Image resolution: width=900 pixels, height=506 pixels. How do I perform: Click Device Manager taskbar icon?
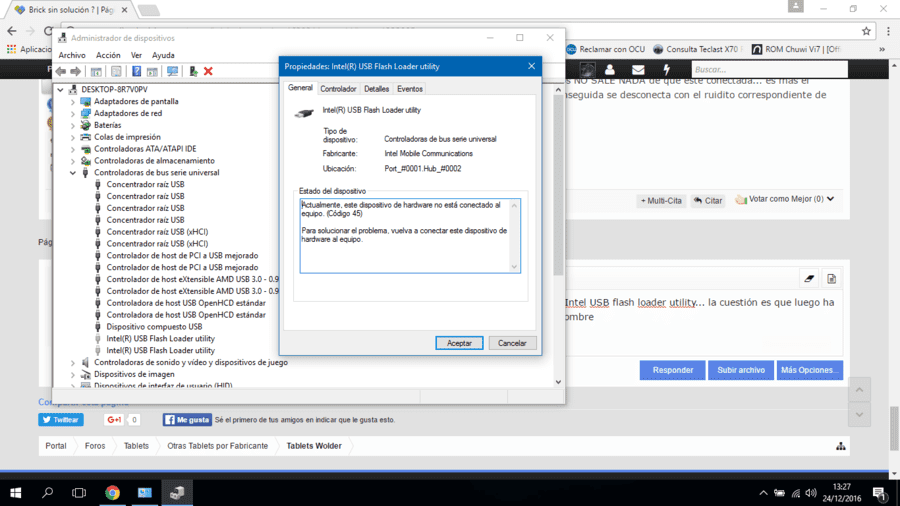click(x=177, y=492)
